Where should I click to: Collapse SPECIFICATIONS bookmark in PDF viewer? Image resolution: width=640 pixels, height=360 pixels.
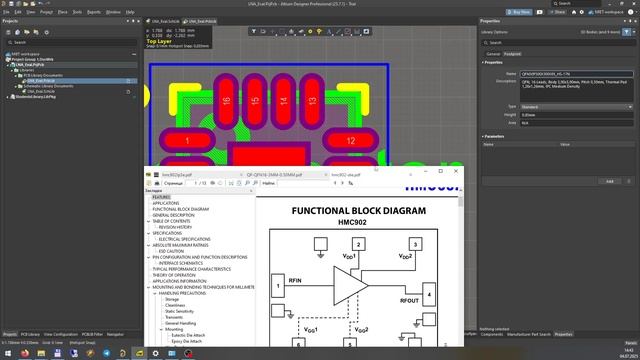(x=149, y=233)
